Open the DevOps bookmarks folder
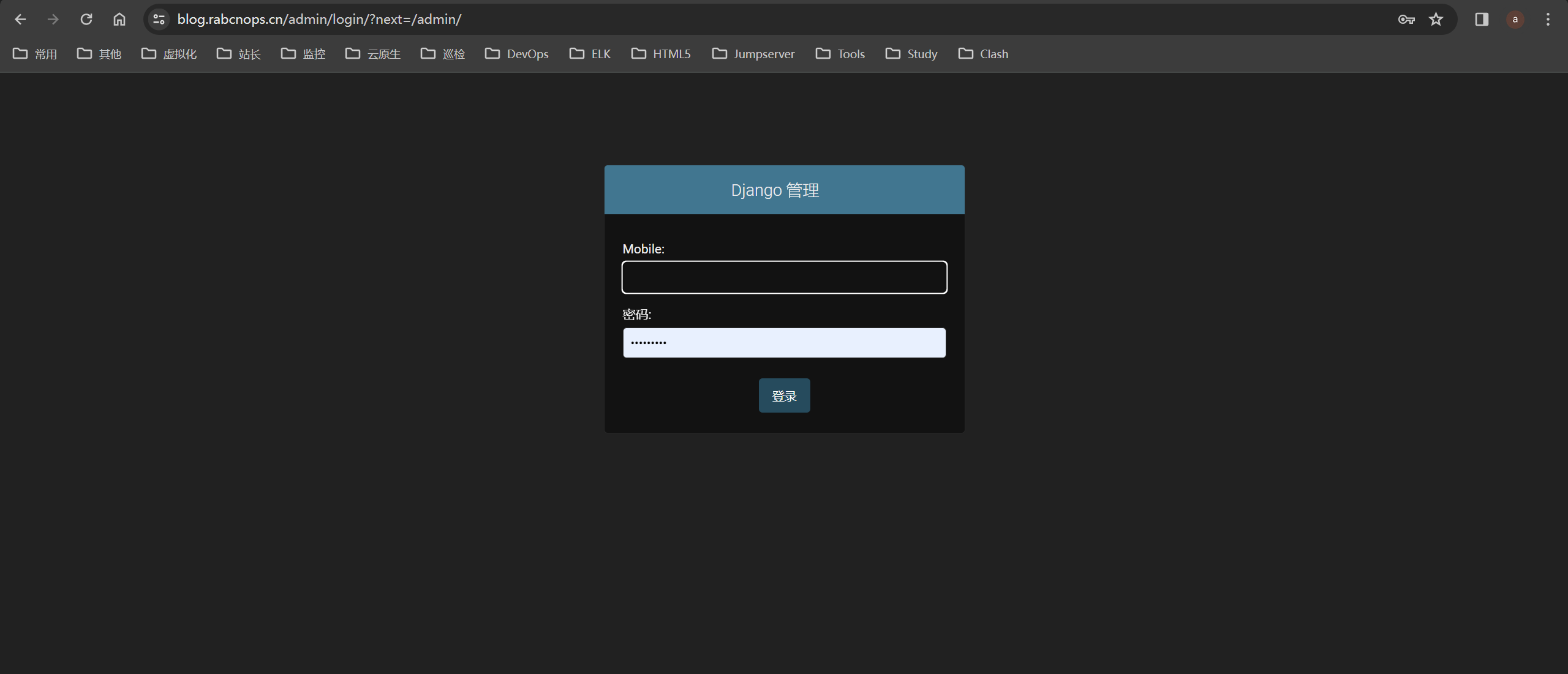The width and height of the screenshot is (1568, 674). (x=517, y=54)
